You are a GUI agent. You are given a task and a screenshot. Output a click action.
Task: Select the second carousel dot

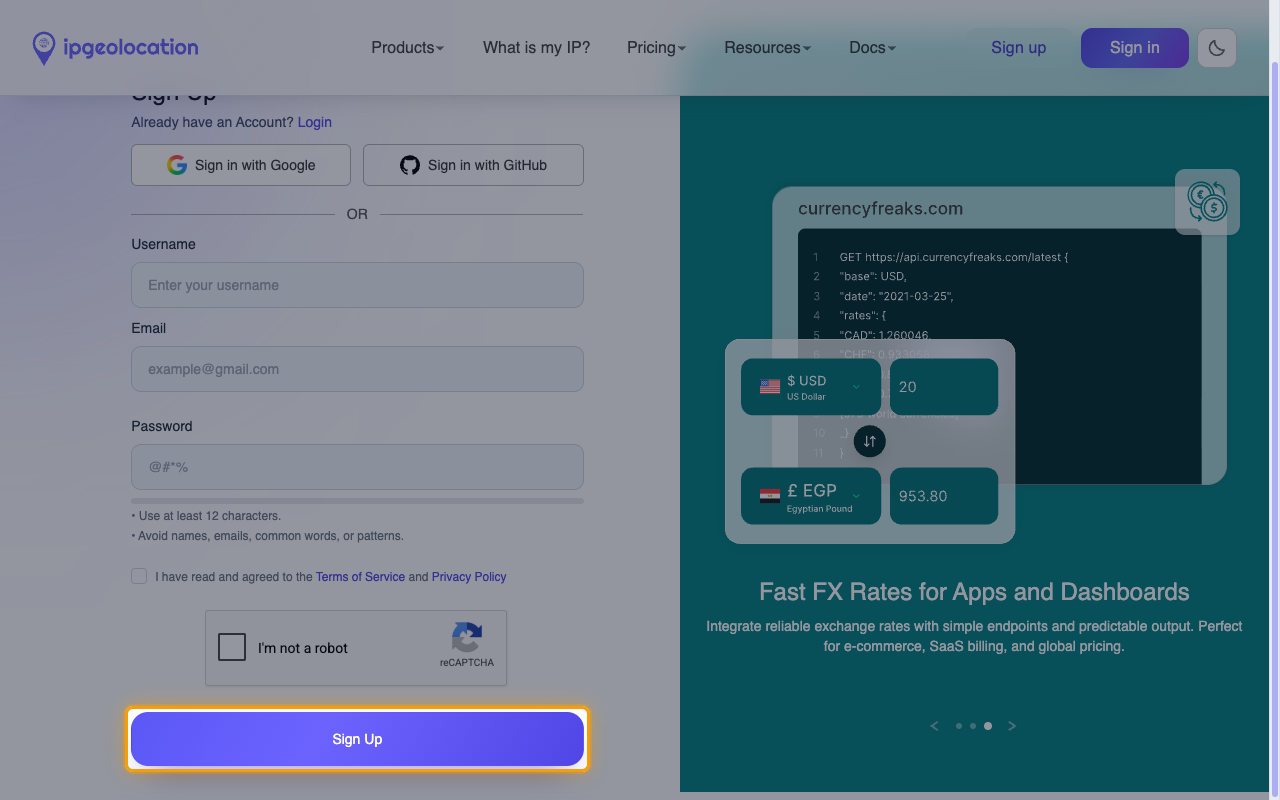click(x=973, y=726)
